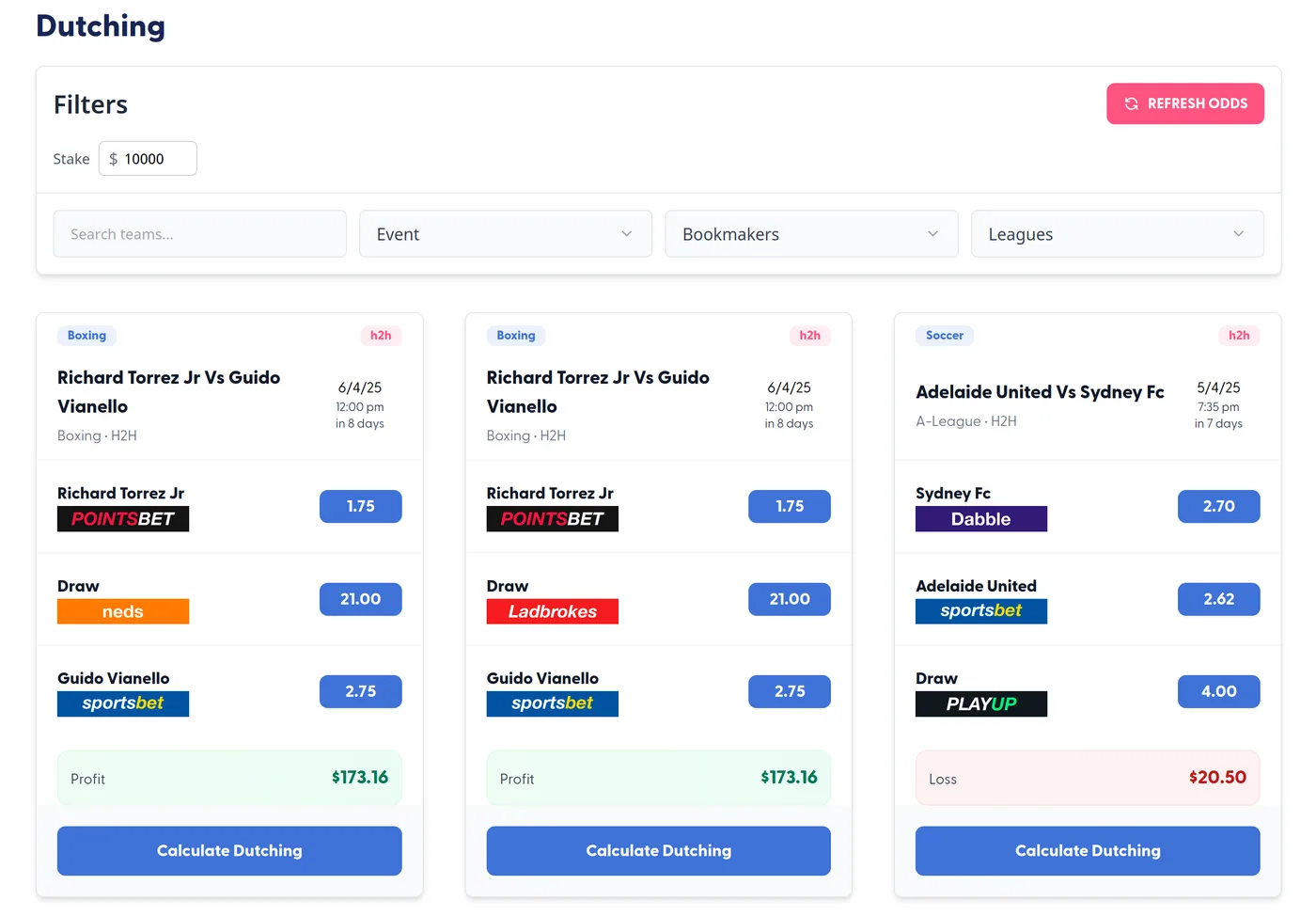Viewport: 1316px width, 916px height.
Task: Click the PLAYUP logo under Draw
Action: point(980,703)
